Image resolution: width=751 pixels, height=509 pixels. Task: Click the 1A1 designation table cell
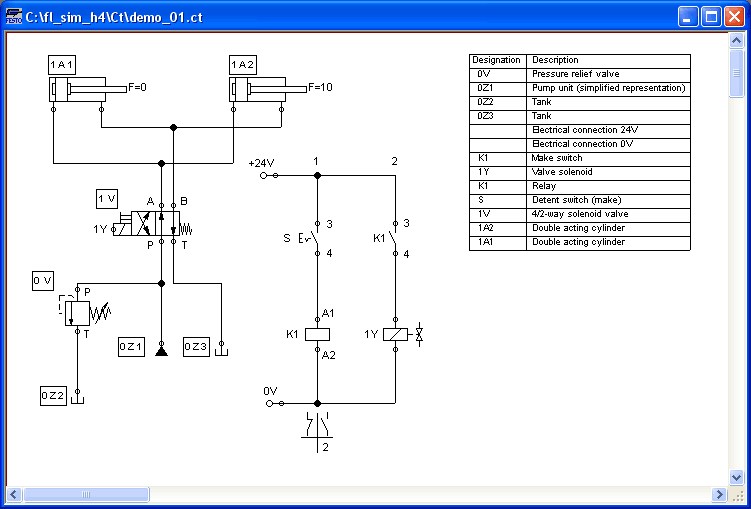click(x=498, y=242)
